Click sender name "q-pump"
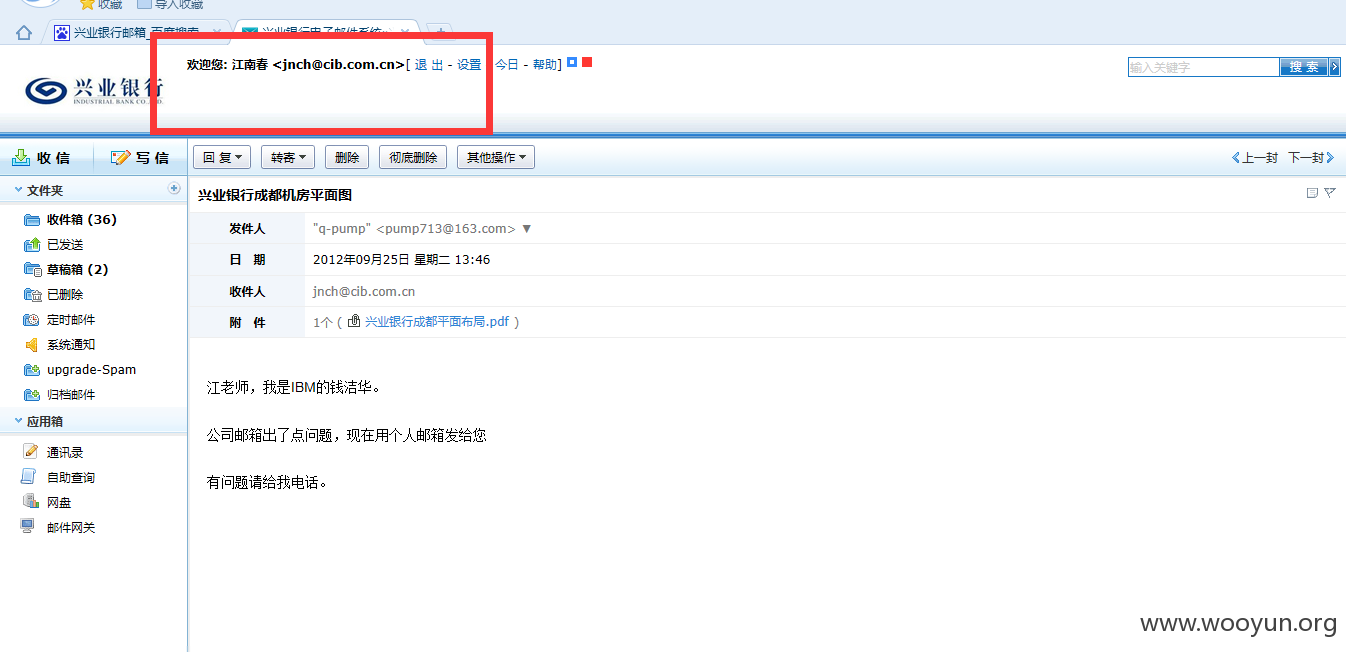Image resolution: width=1346 pixels, height=652 pixels. [342, 229]
